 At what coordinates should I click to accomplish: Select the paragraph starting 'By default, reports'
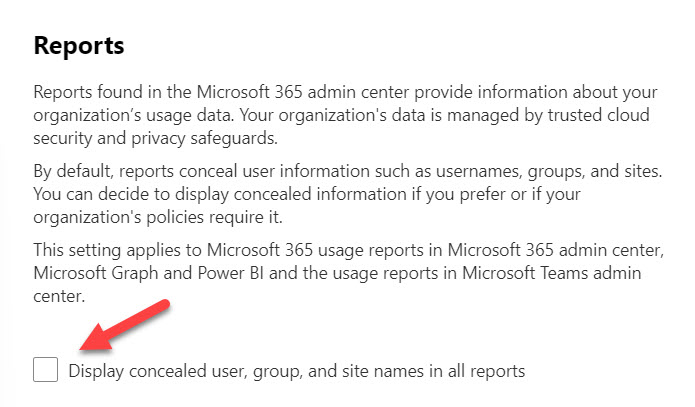pos(348,194)
